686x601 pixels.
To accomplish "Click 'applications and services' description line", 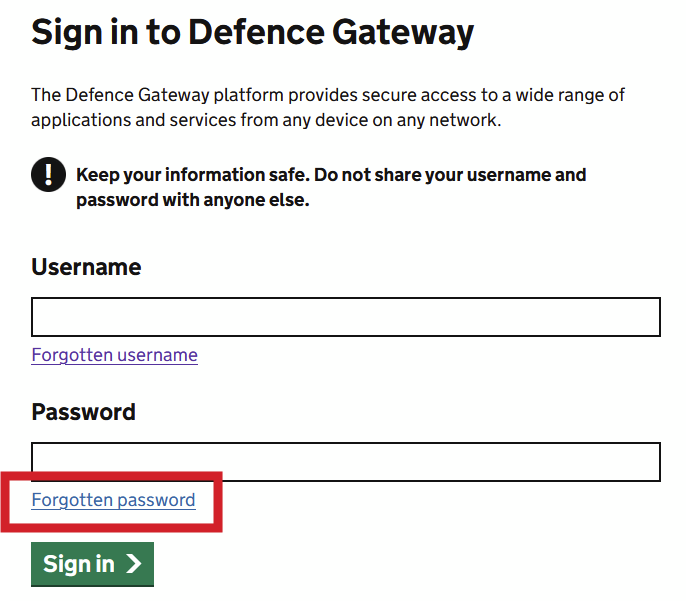I will [x=265, y=120].
